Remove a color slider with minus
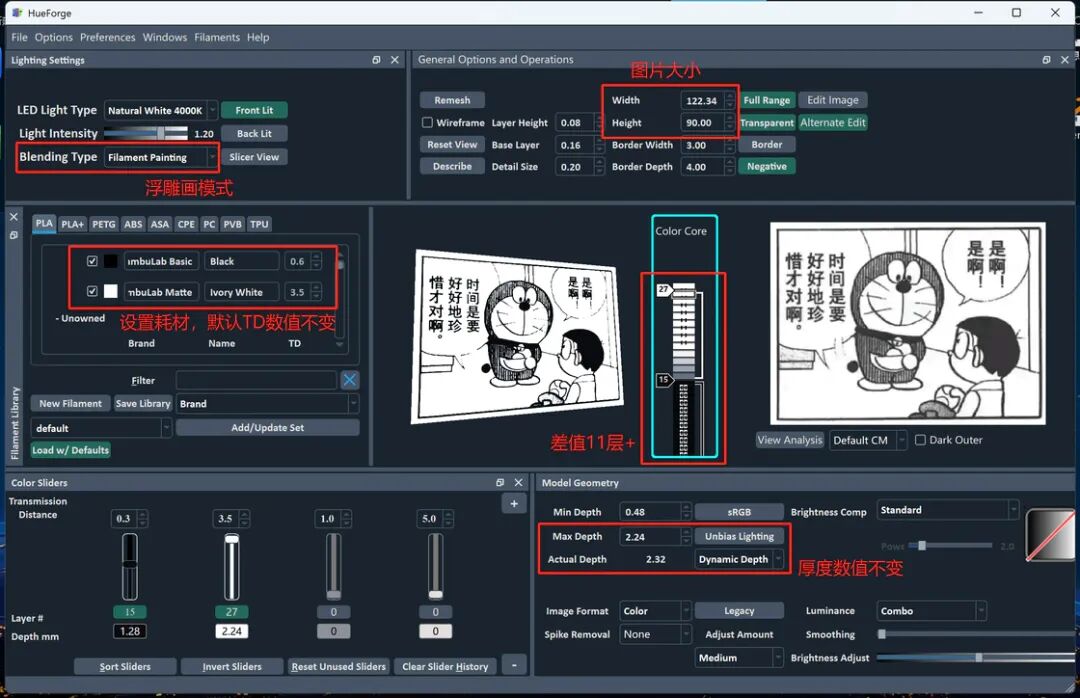 (514, 666)
